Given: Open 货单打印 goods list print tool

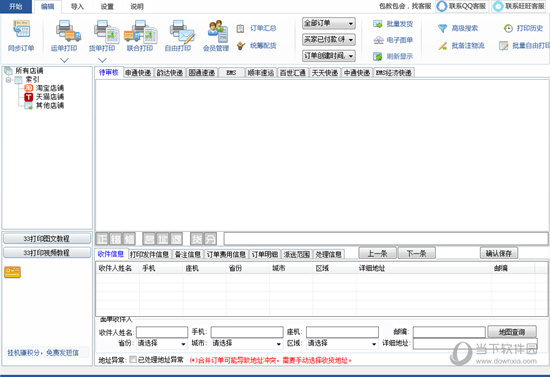Looking at the screenshot, I should coord(106,31).
